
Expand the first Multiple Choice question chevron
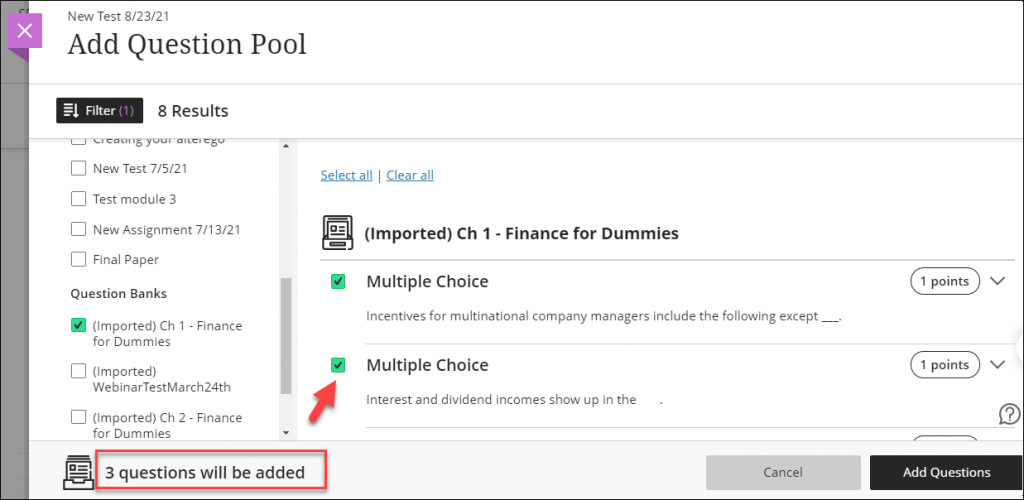(997, 281)
